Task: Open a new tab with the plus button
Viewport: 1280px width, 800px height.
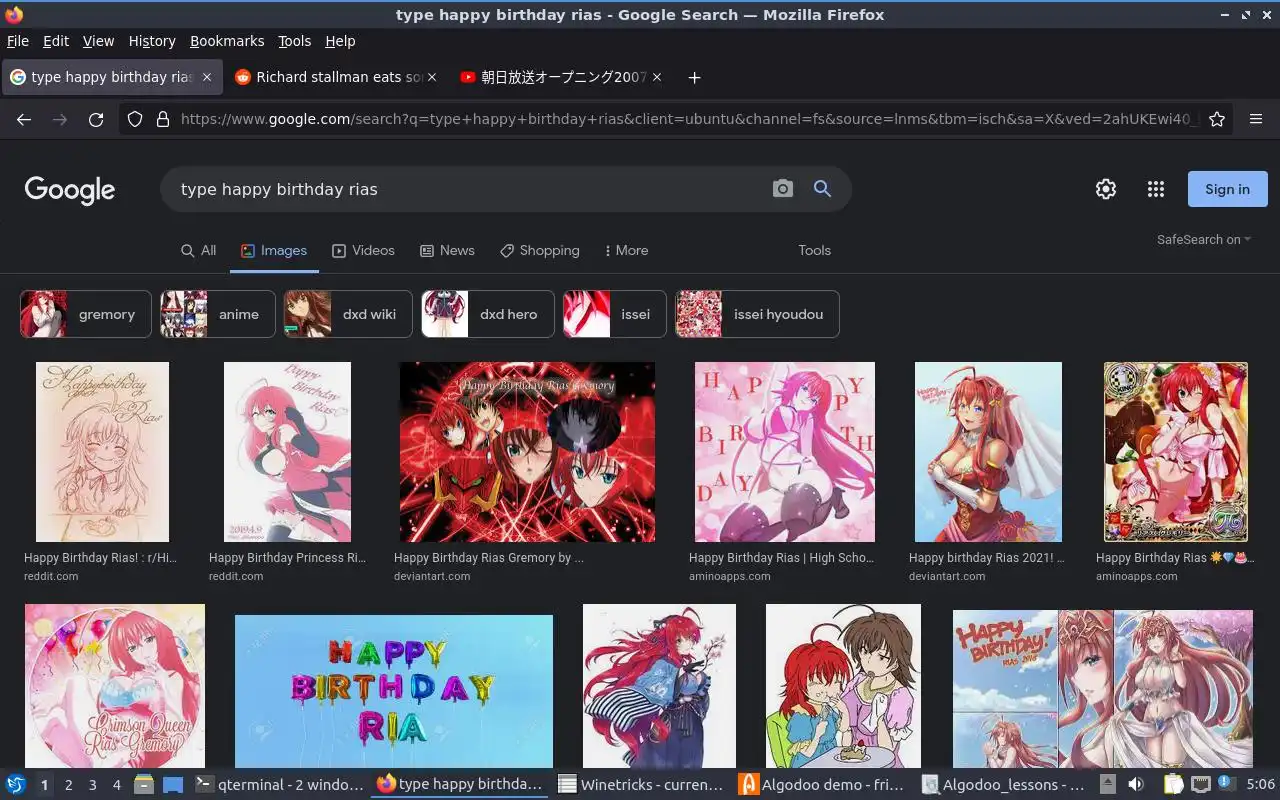Action: tap(694, 77)
